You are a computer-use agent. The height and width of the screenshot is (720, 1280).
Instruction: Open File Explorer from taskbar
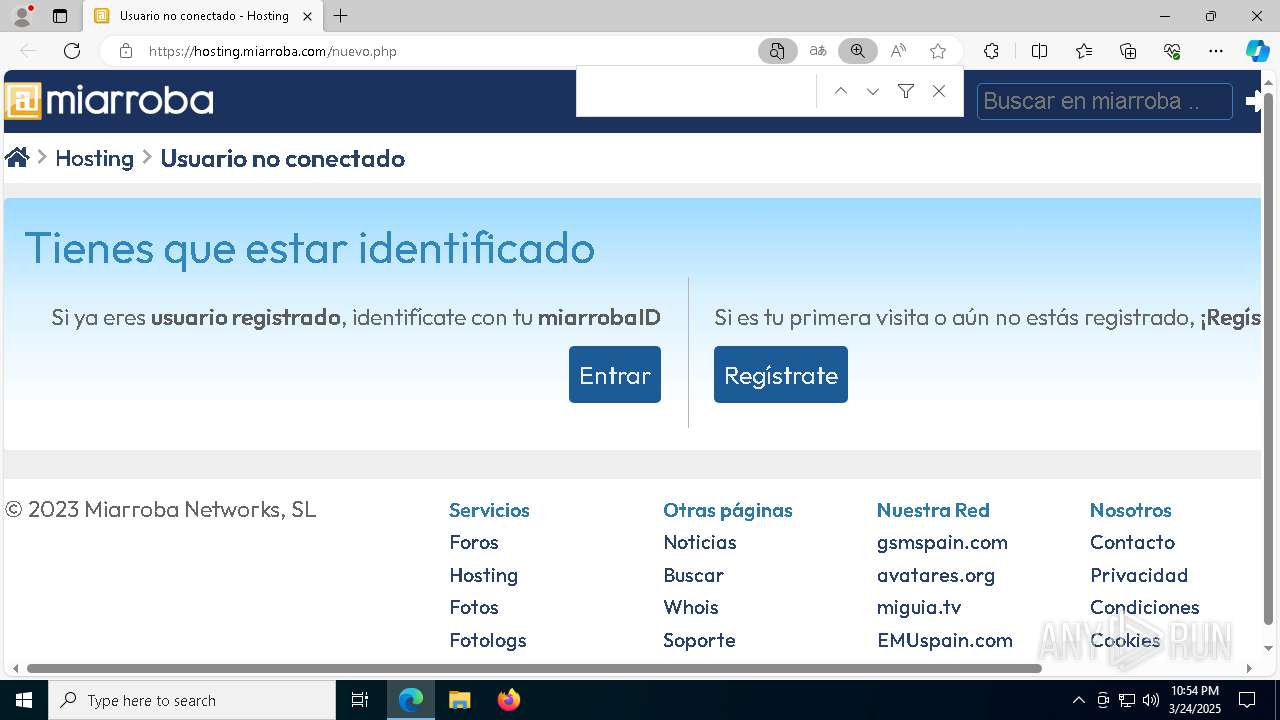tap(459, 700)
